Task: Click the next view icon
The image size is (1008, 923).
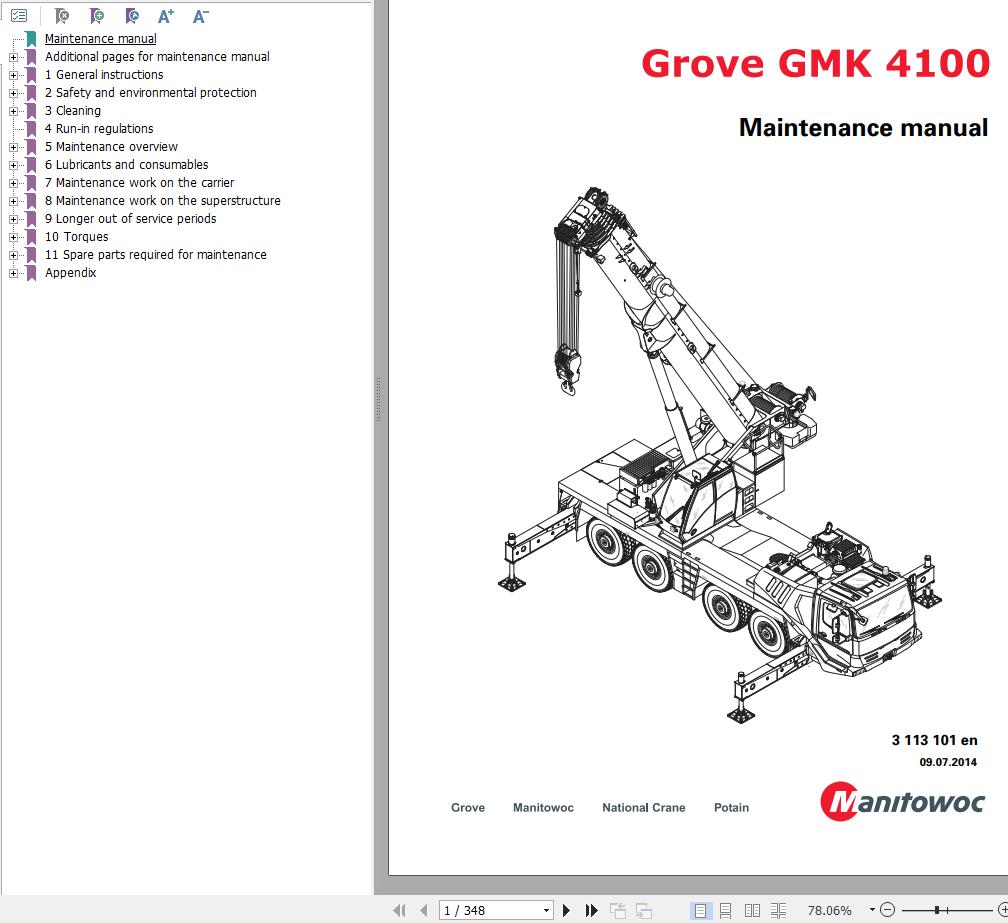Action: point(644,910)
